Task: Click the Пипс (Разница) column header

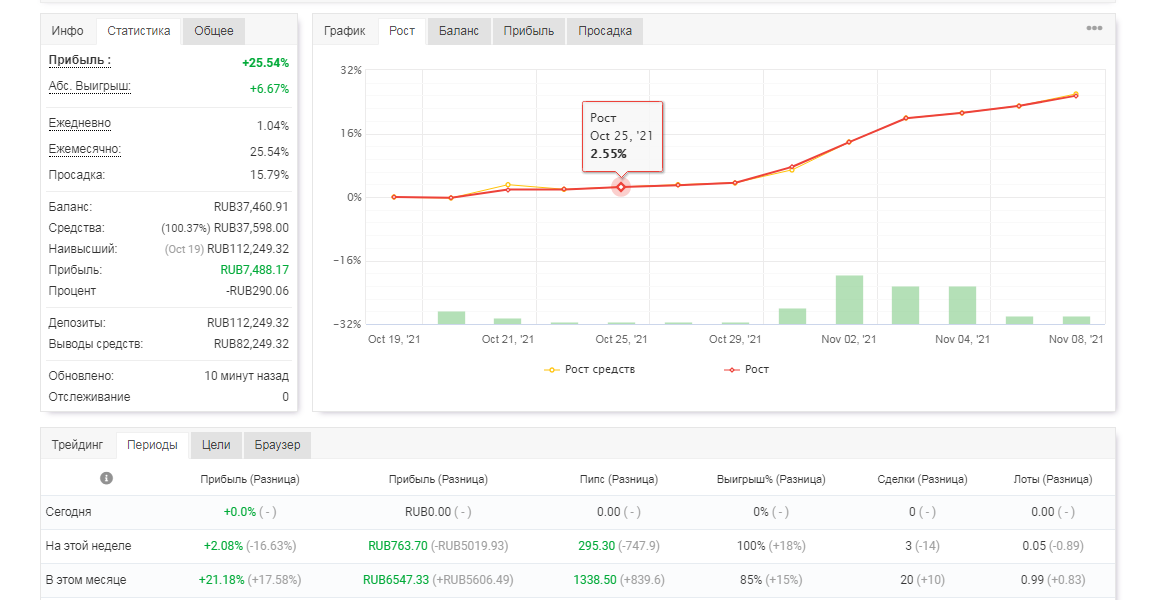Action: point(619,479)
